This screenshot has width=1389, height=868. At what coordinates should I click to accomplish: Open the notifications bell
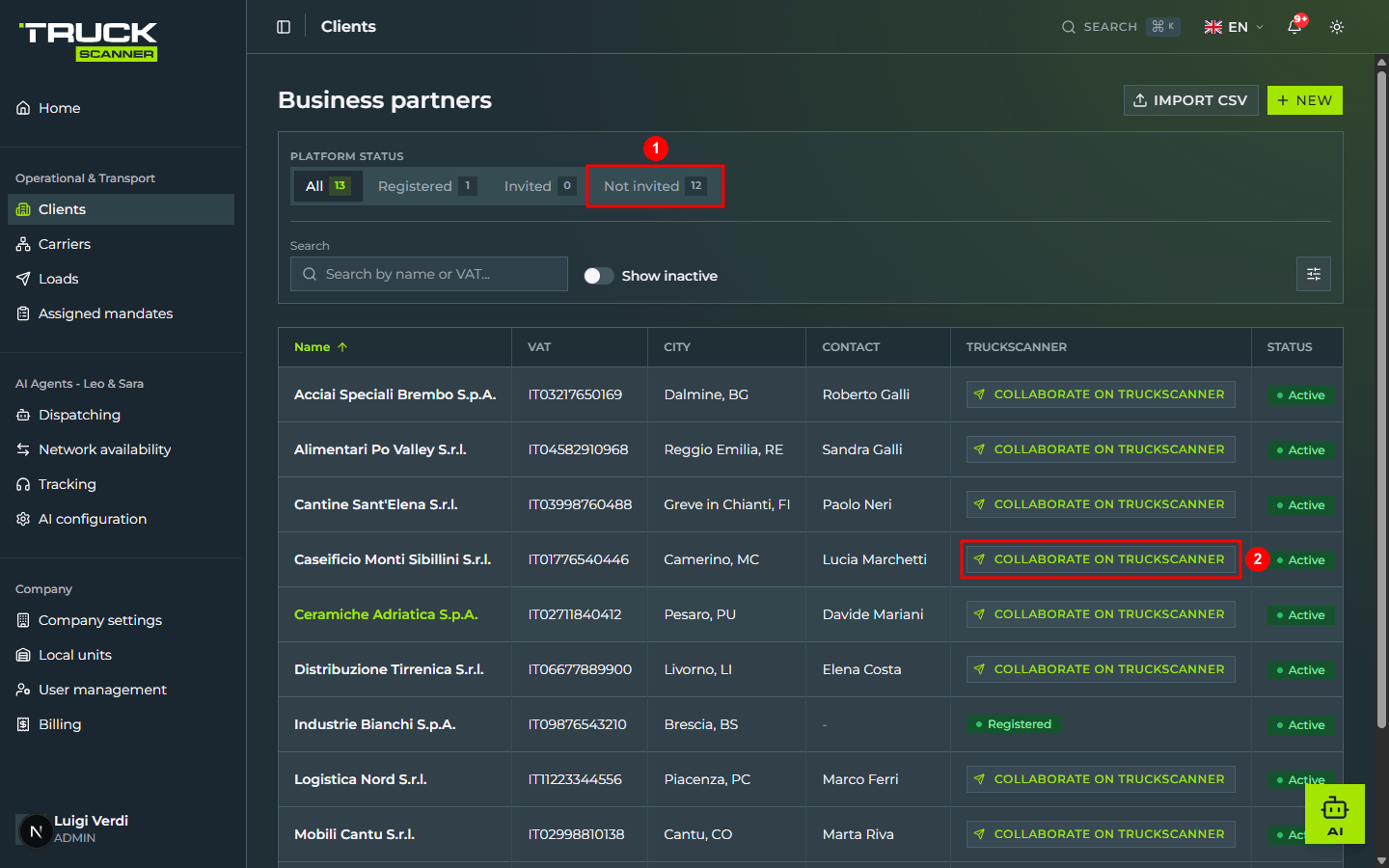tap(1294, 27)
